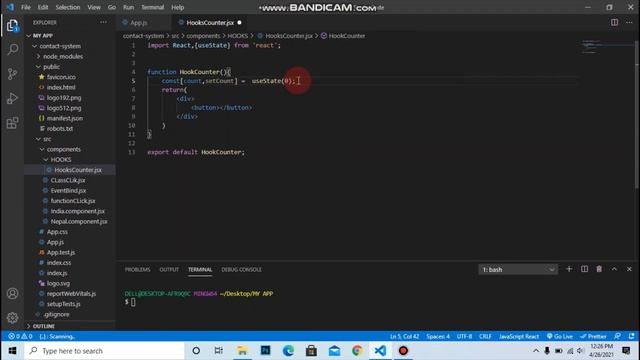Open the bash terminal selector dropdown
Viewport: 640px width, 360px height.
pyautogui.click(x=518, y=269)
